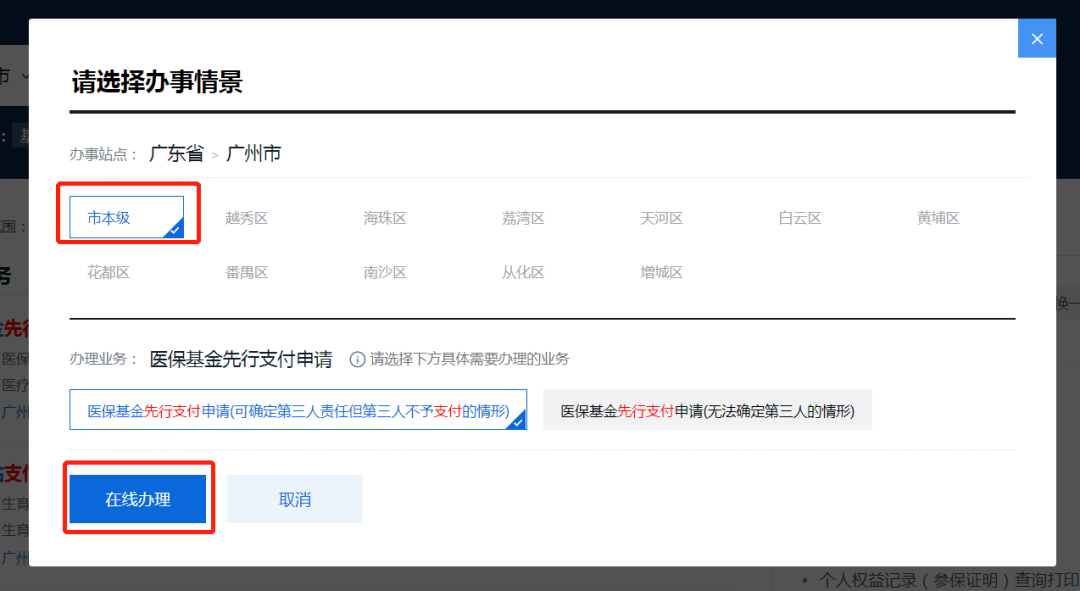Choose 从化区 district

(x=523, y=272)
